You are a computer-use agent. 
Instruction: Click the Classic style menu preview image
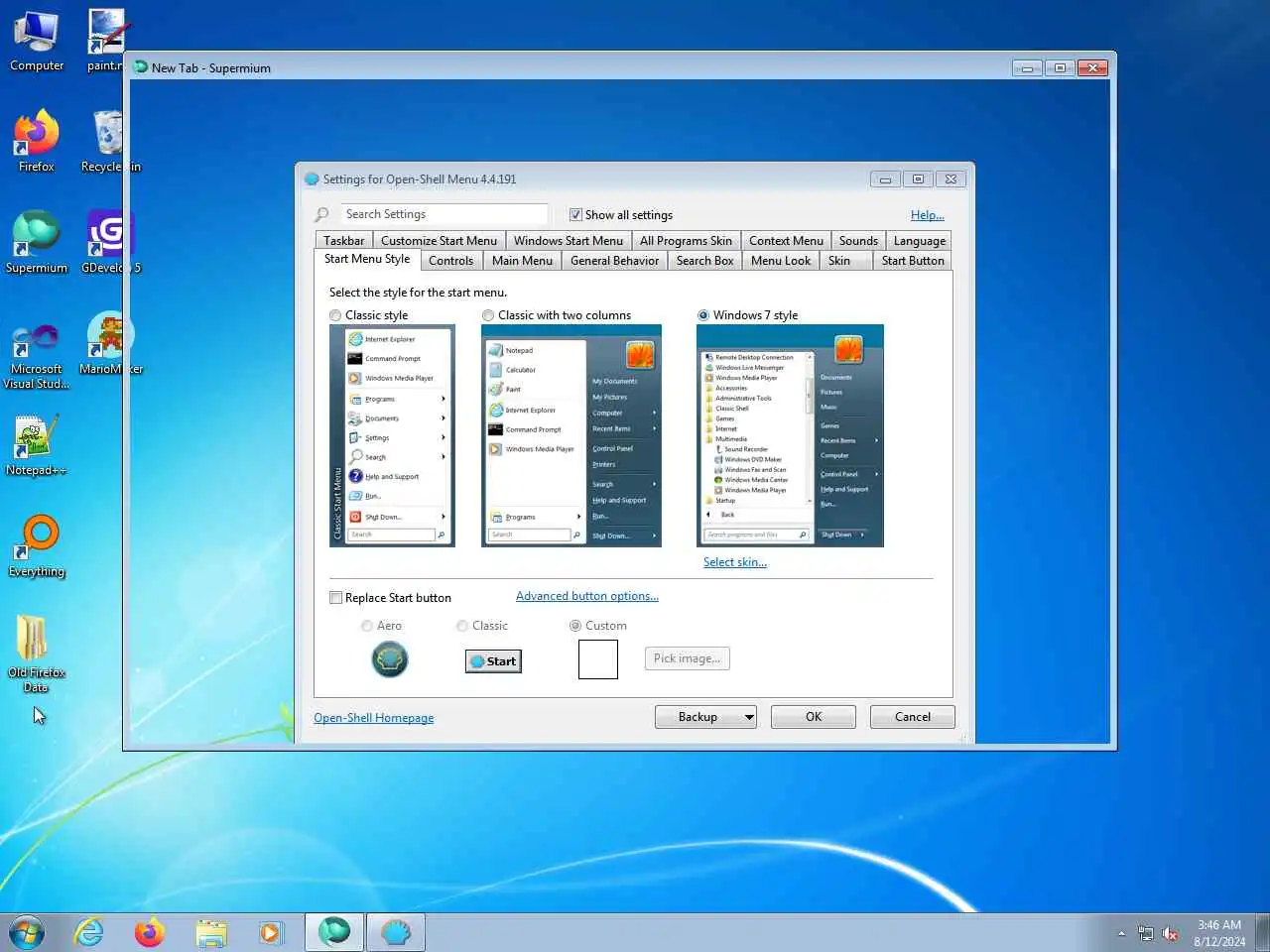(392, 435)
